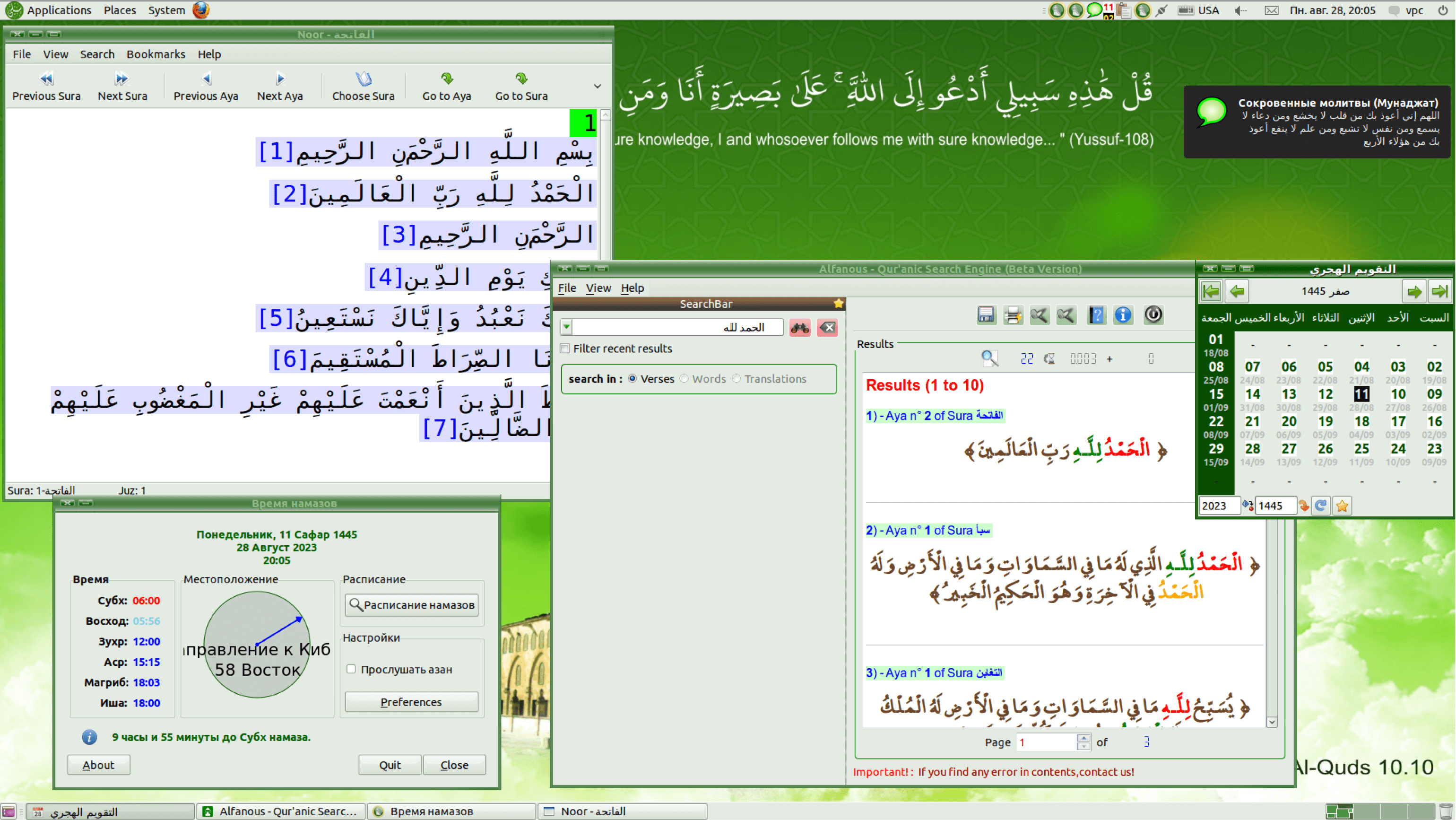Click Alfanous save floppy icon
The image size is (1456, 820).
[x=986, y=315]
